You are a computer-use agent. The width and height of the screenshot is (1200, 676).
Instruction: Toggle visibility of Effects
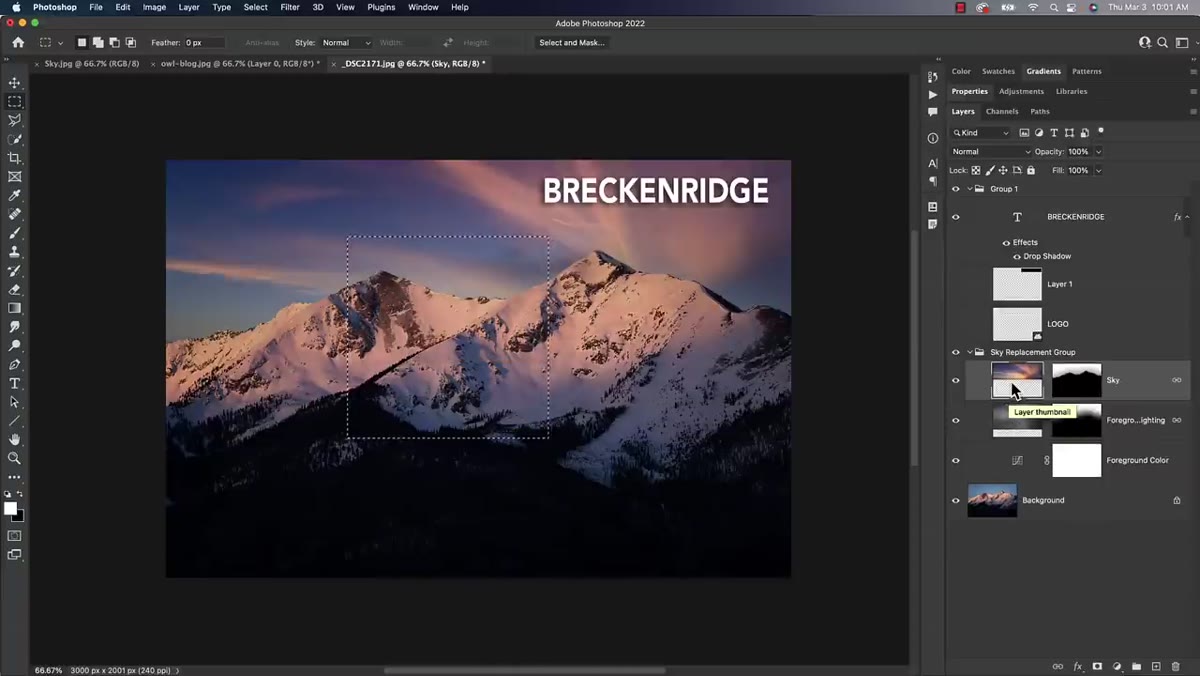(x=1006, y=243)
